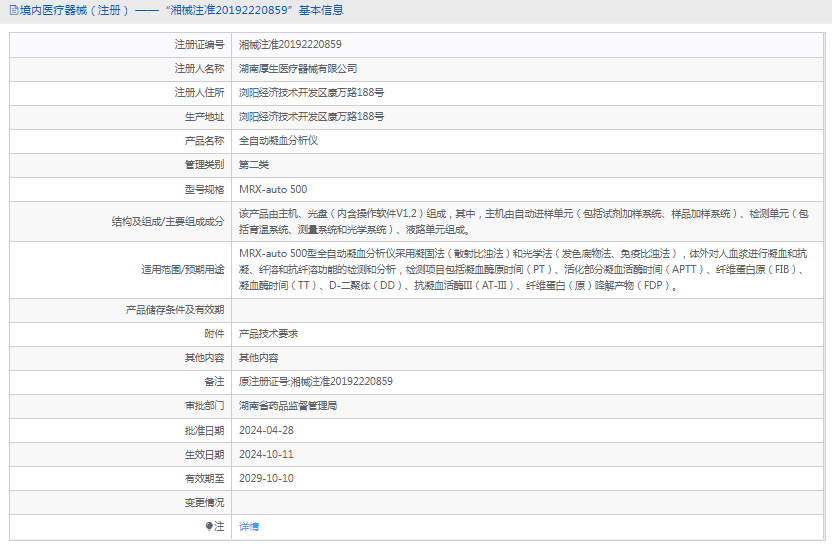Click the 适用范围/预期用途 description paragraph
The height and width of the screenshot is (548, 832).
coord(524,269)
